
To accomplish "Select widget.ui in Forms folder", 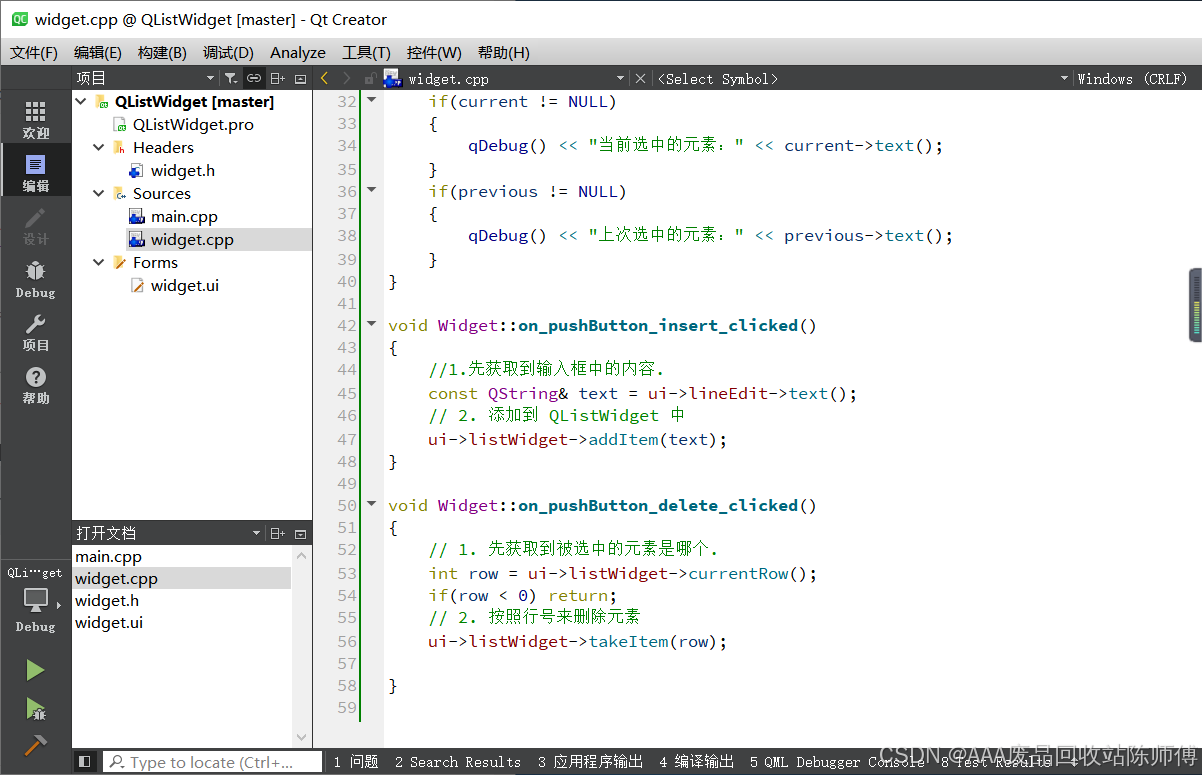I will pyautogui.click(x=185, y=285).
